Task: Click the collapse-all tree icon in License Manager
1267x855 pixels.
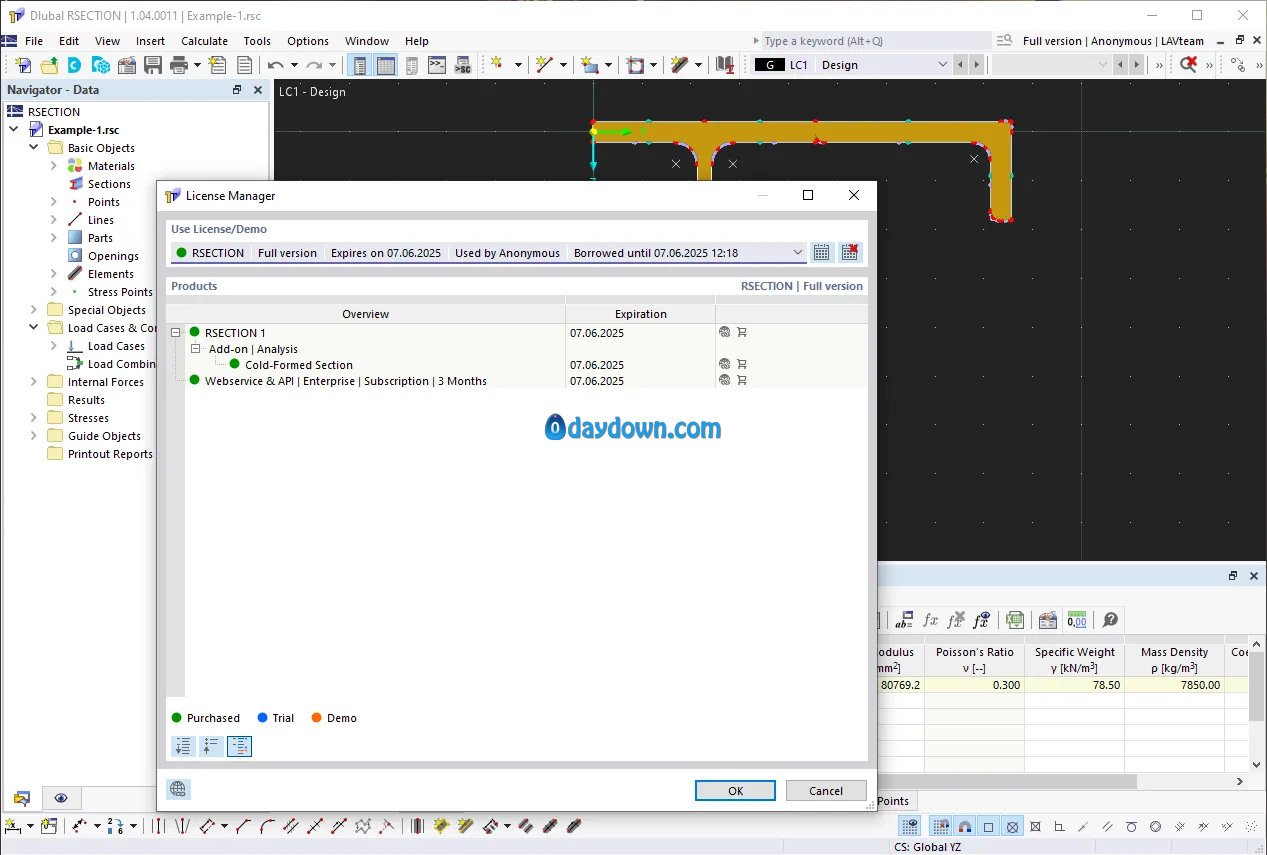Action: [x=211, y=746]
